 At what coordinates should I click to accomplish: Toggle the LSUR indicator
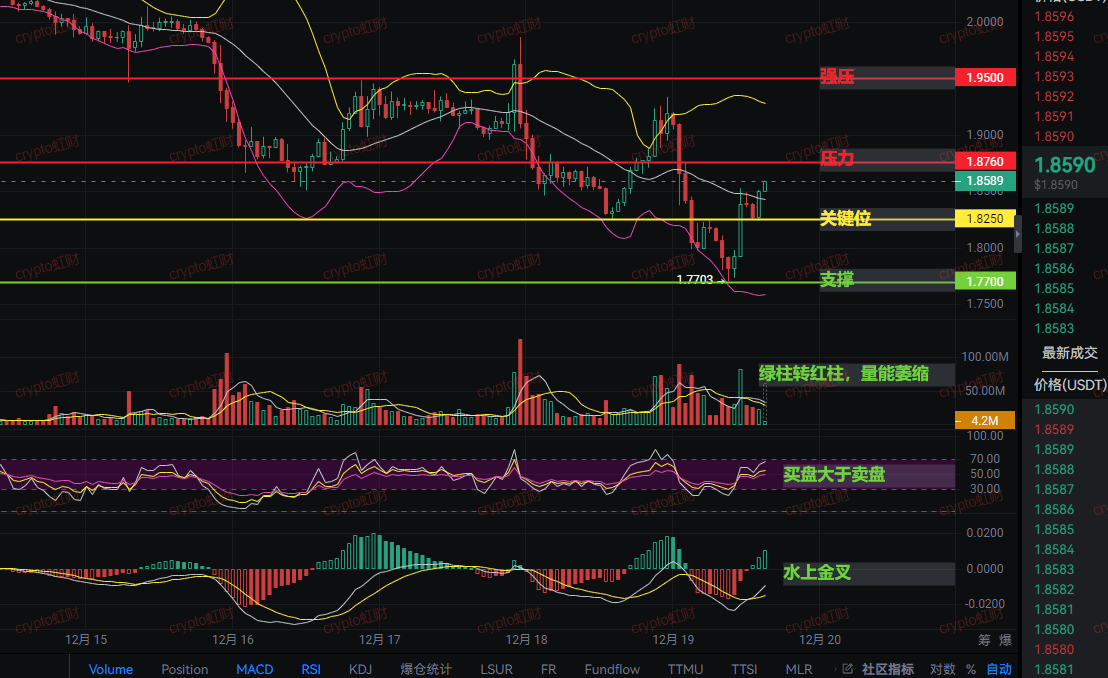tap(496, 669)
